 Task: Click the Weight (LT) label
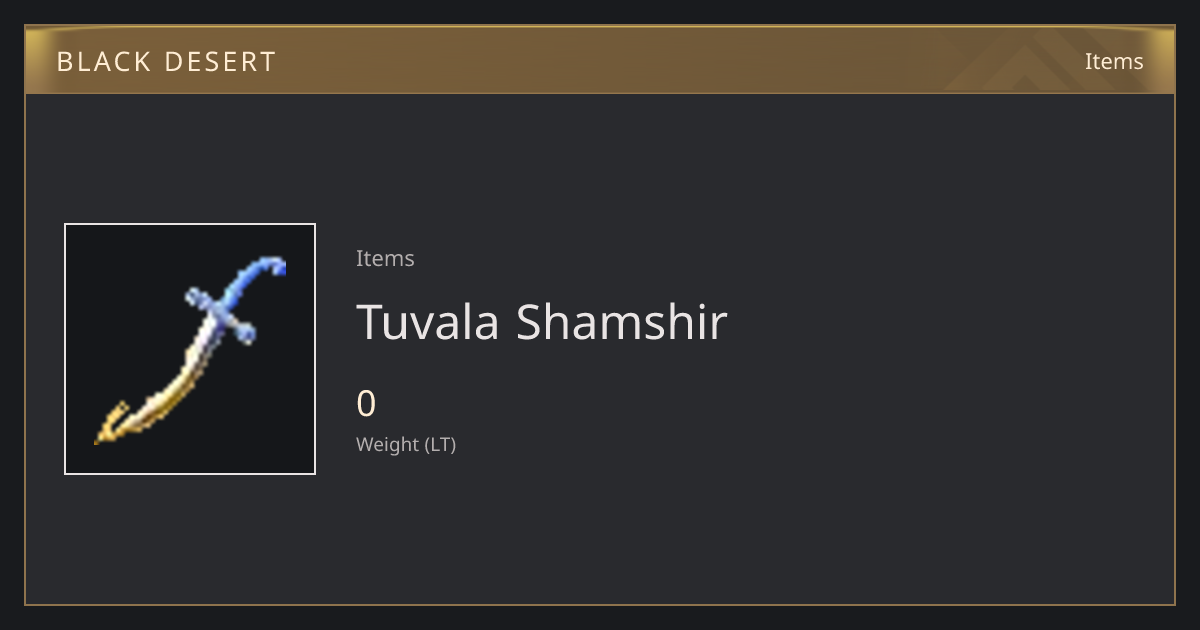pos(406,445)
